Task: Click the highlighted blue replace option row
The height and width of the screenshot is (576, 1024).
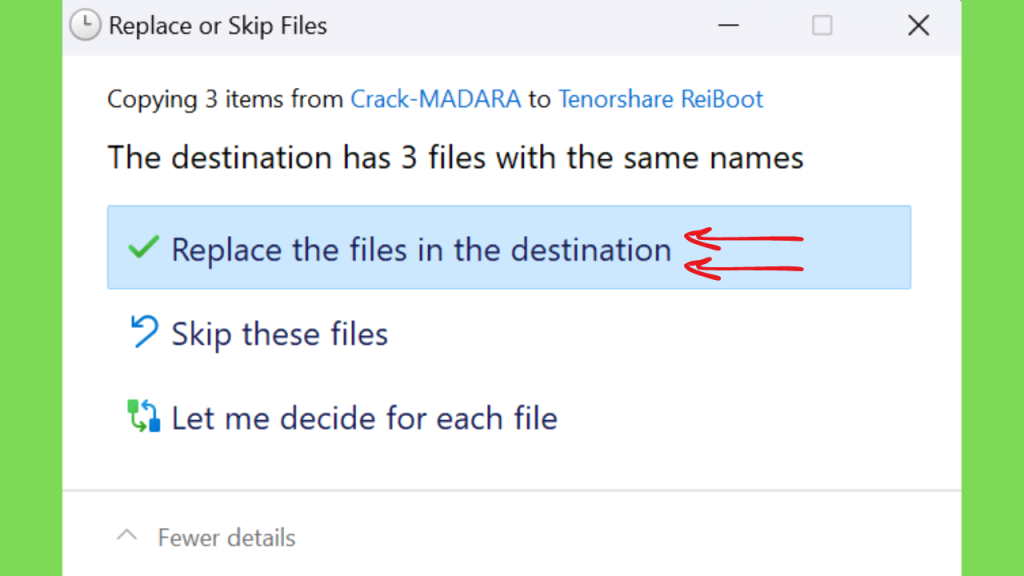Action: tap(509, 248)
